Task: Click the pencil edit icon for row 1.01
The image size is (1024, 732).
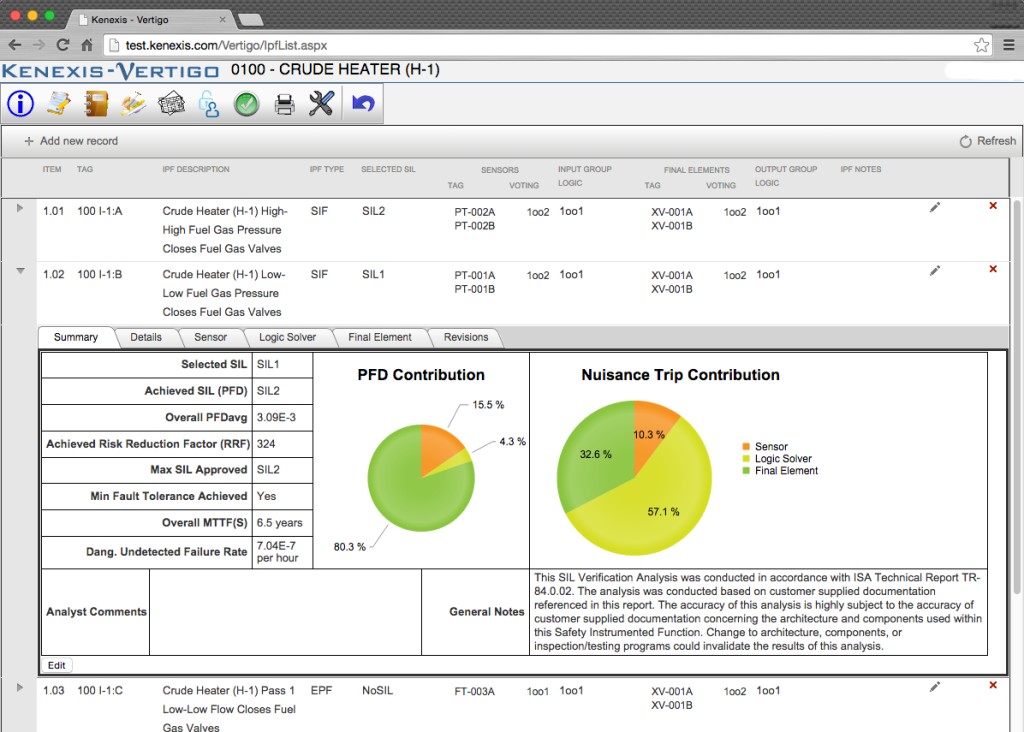Action: click(x=934, y=207)
